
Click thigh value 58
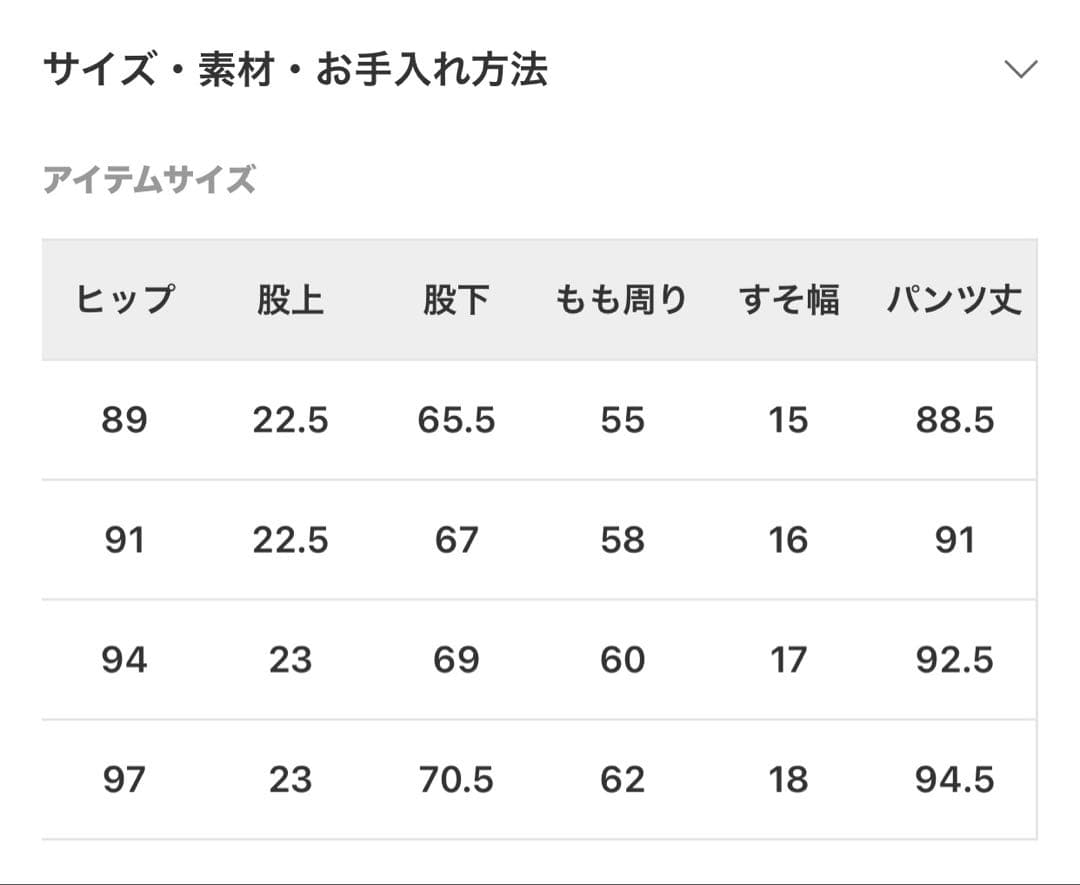tap(622, 541)
